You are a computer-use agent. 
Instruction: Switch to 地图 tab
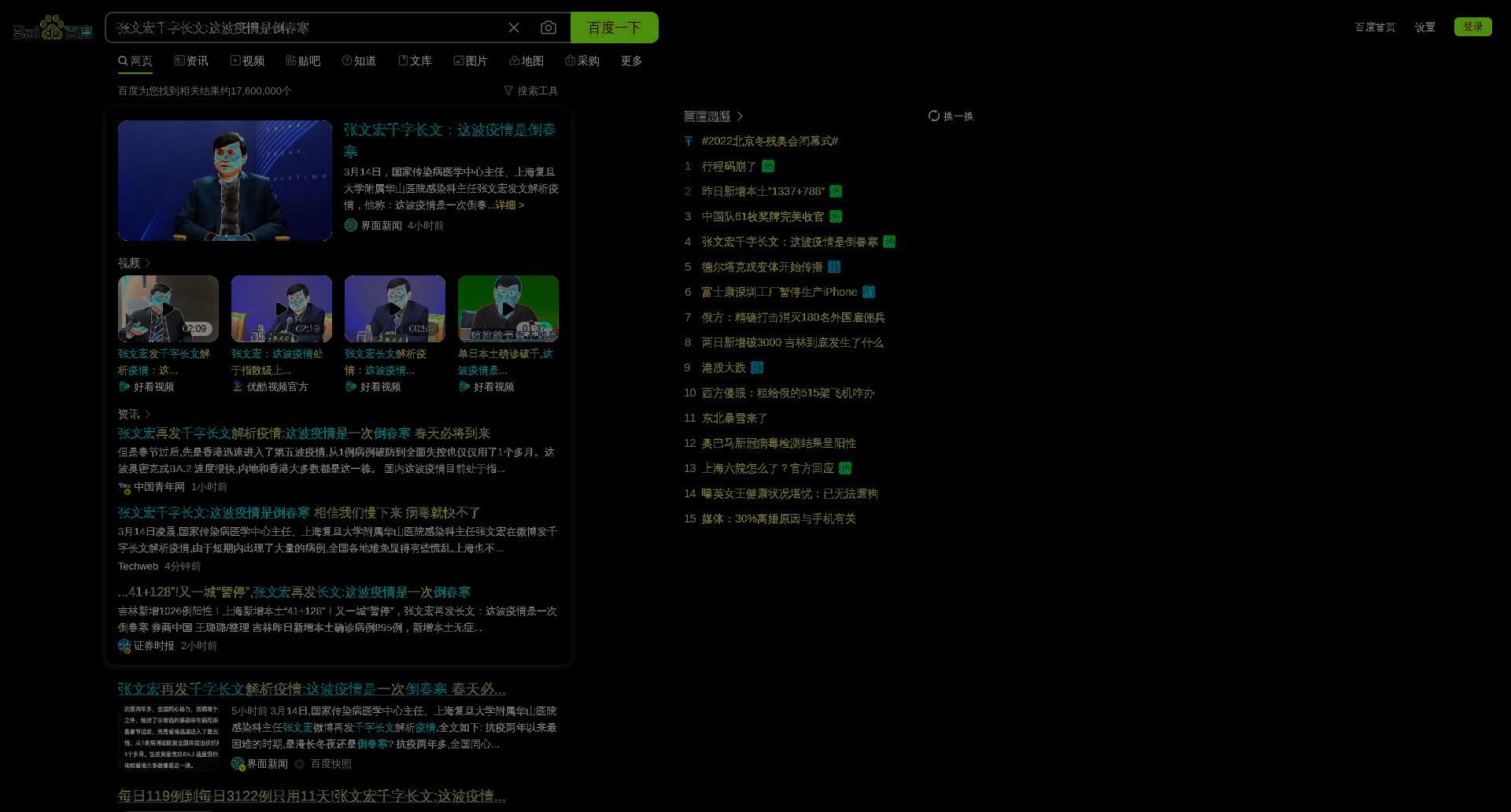click(x=526, y=61)
